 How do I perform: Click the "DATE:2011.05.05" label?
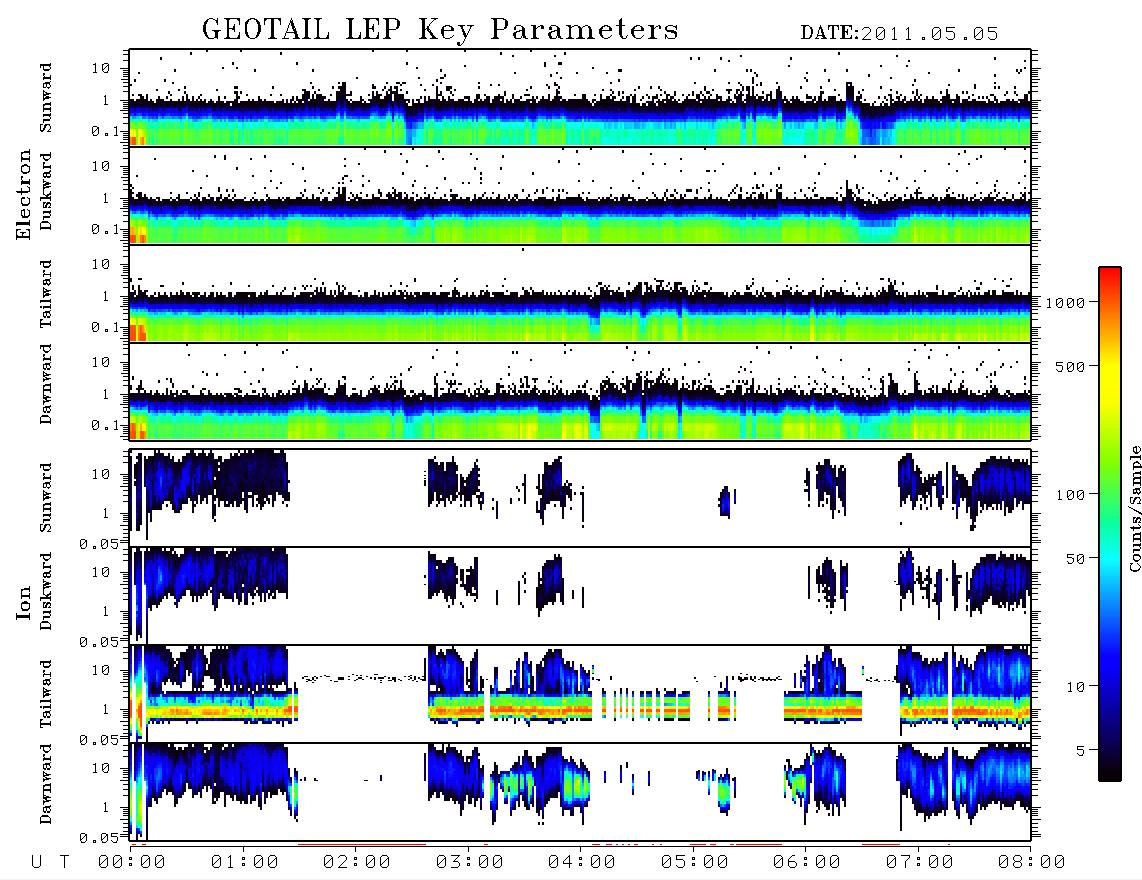(899, 34)
